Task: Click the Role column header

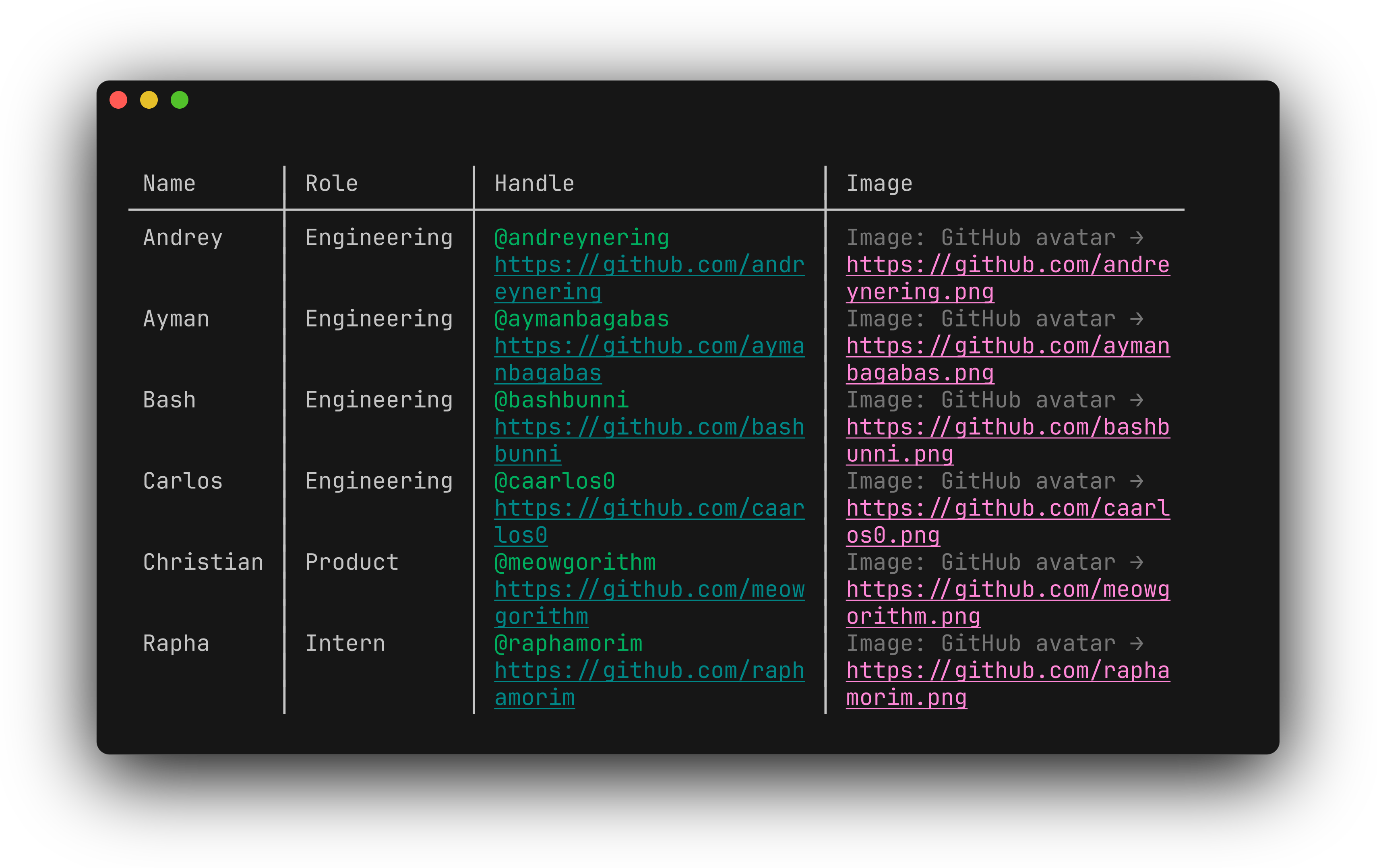Action: click(332, 184)
